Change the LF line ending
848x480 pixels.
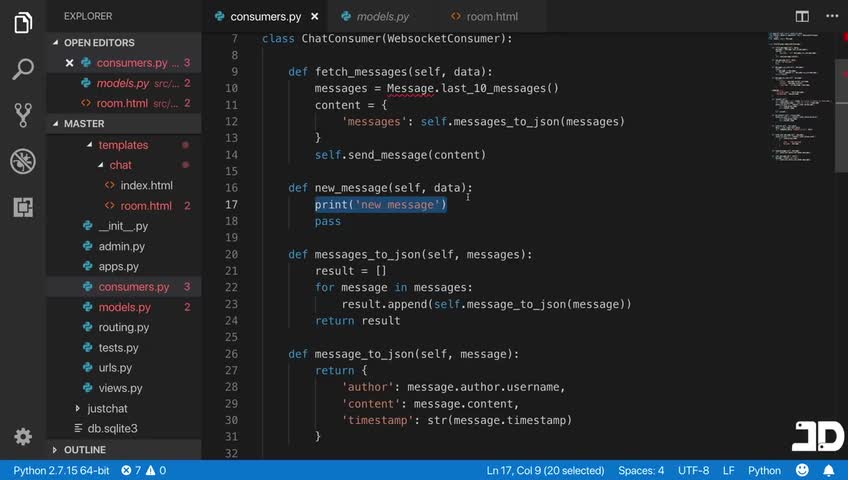728,470
